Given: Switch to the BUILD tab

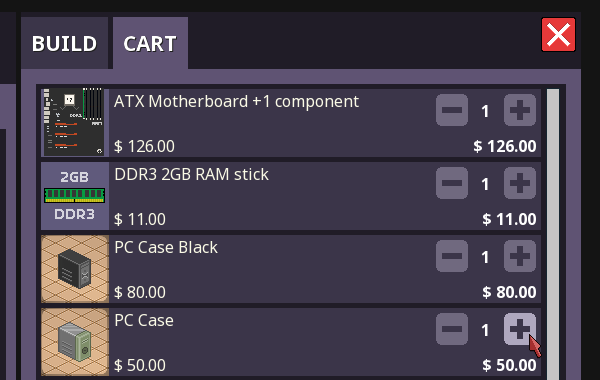Looking at the screenshot, I should point(64,43).
